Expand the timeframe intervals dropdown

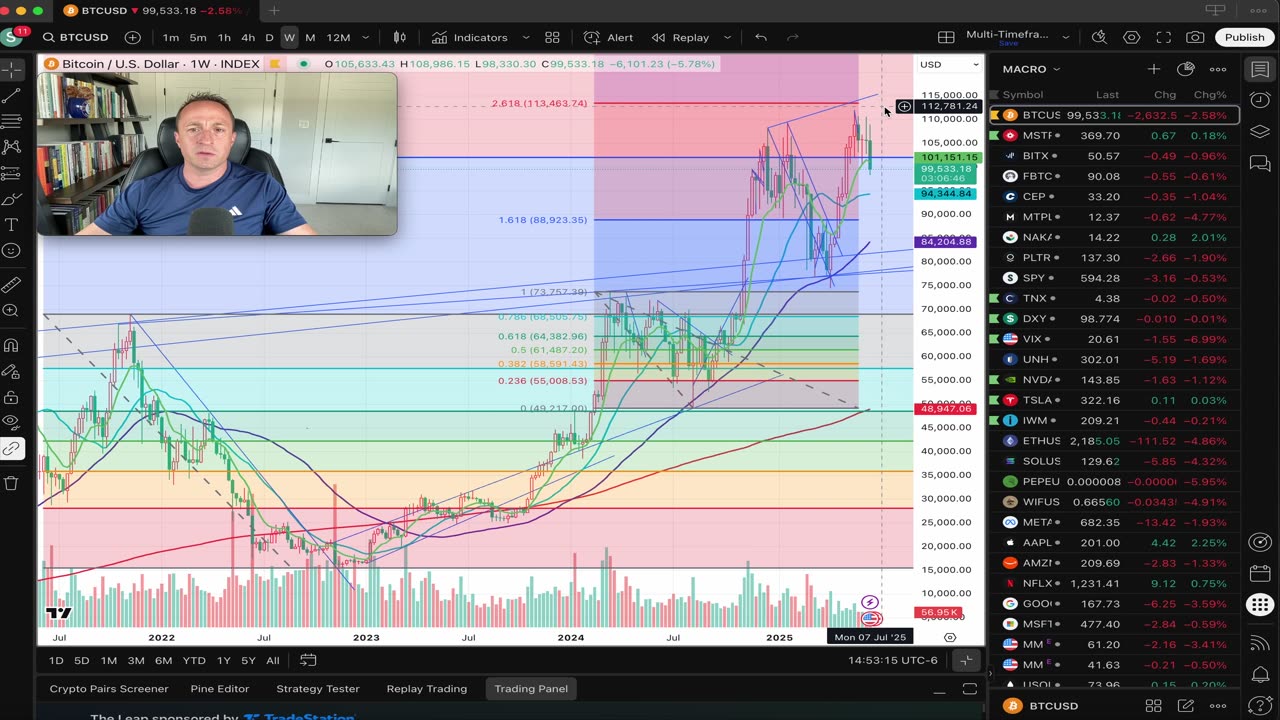[365, 37]
